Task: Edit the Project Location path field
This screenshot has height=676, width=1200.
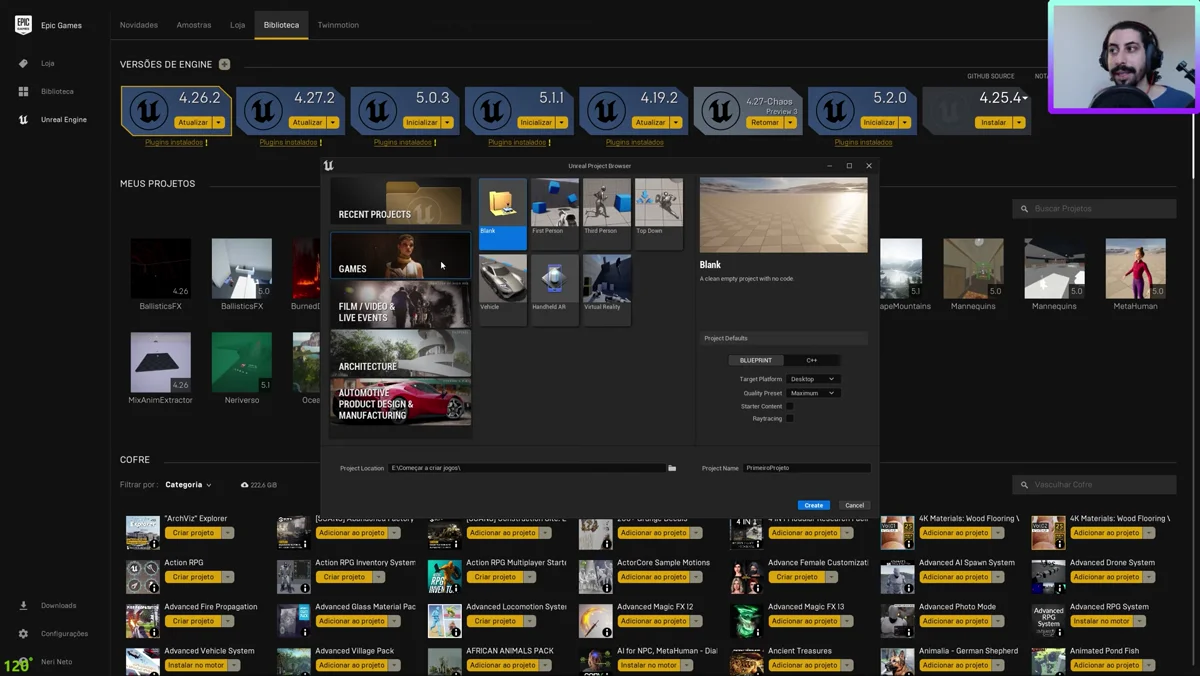Action: [527, 468]
